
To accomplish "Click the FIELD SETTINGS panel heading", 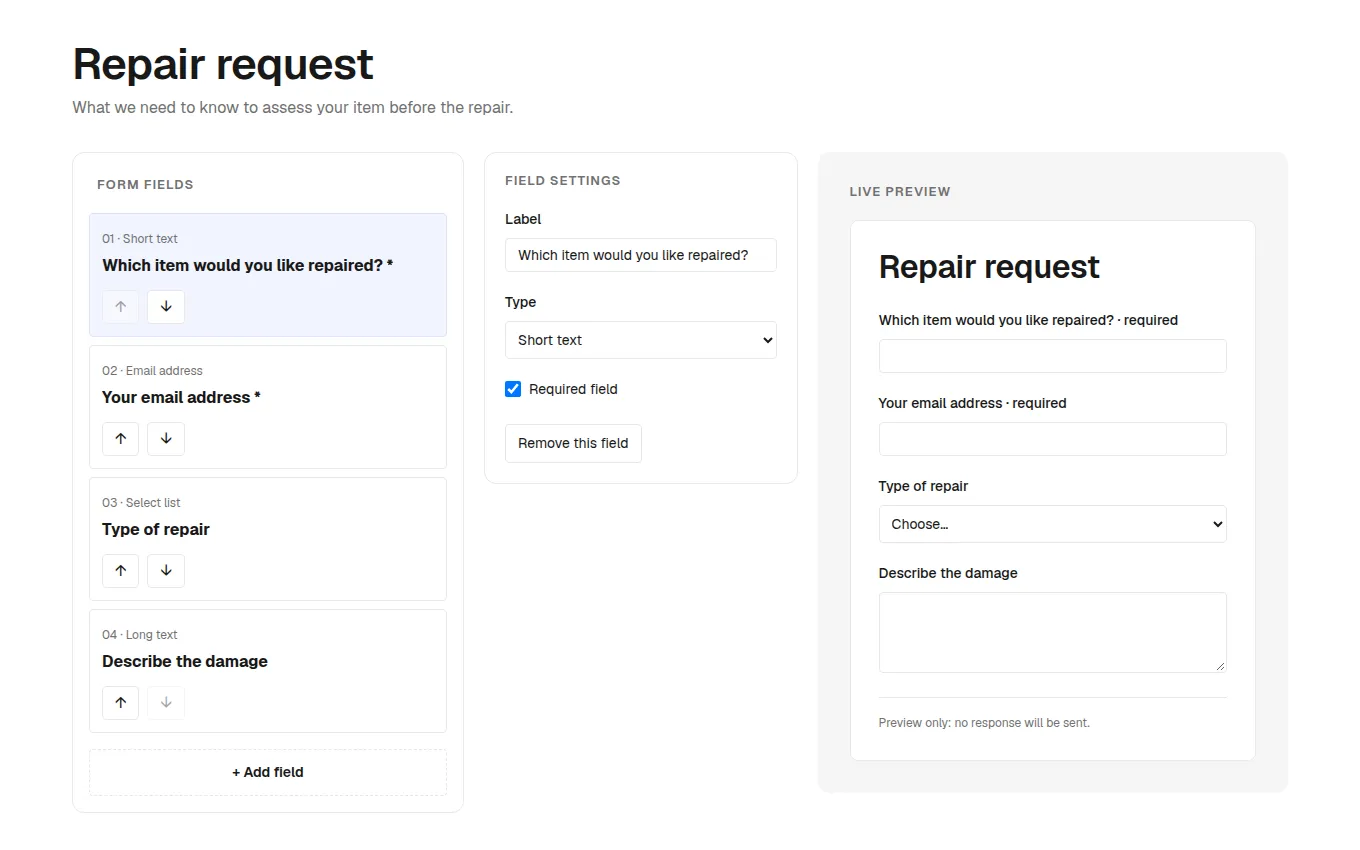I will 563,181.
